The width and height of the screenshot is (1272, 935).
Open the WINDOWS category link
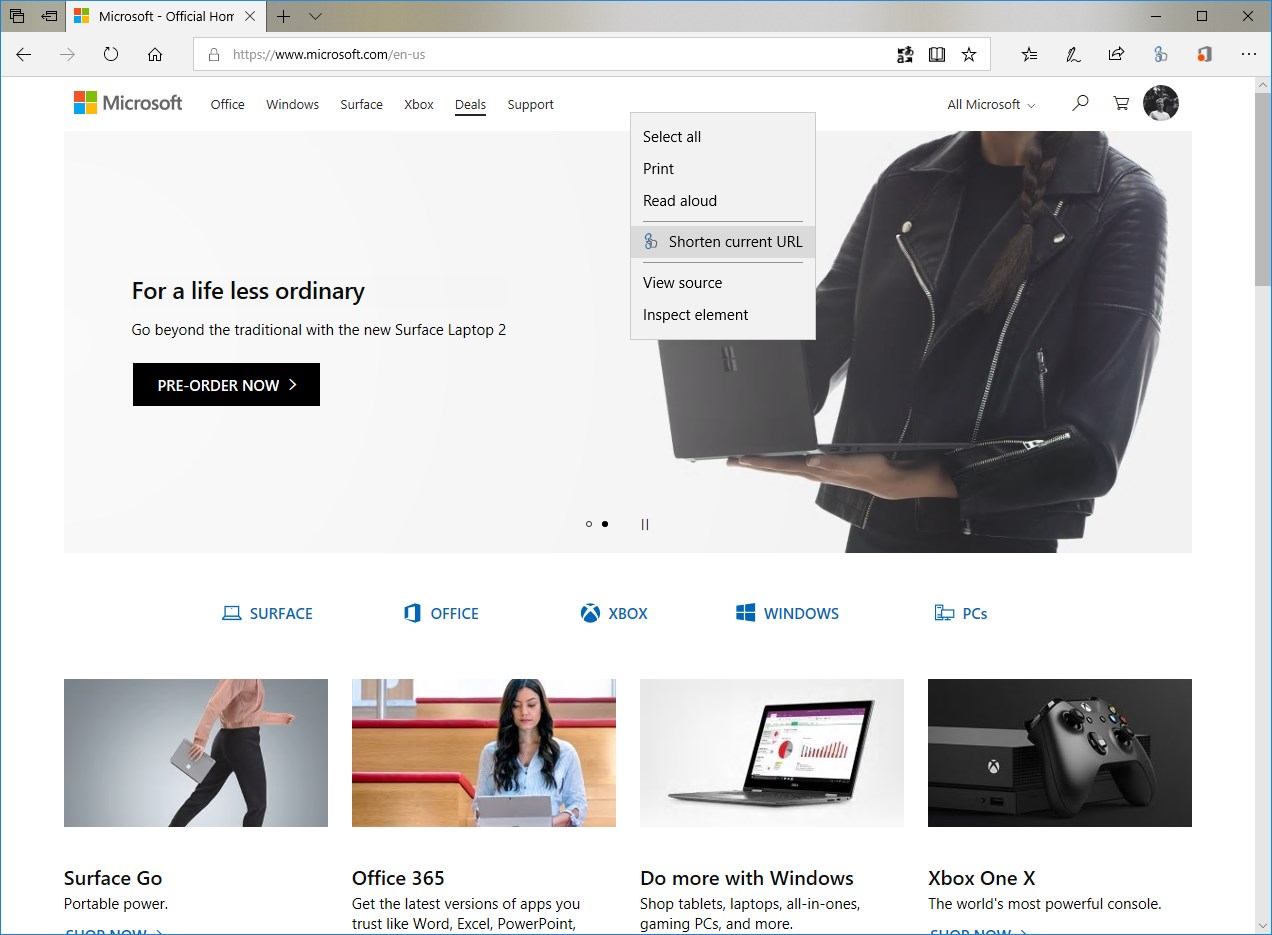coord(787,613)
